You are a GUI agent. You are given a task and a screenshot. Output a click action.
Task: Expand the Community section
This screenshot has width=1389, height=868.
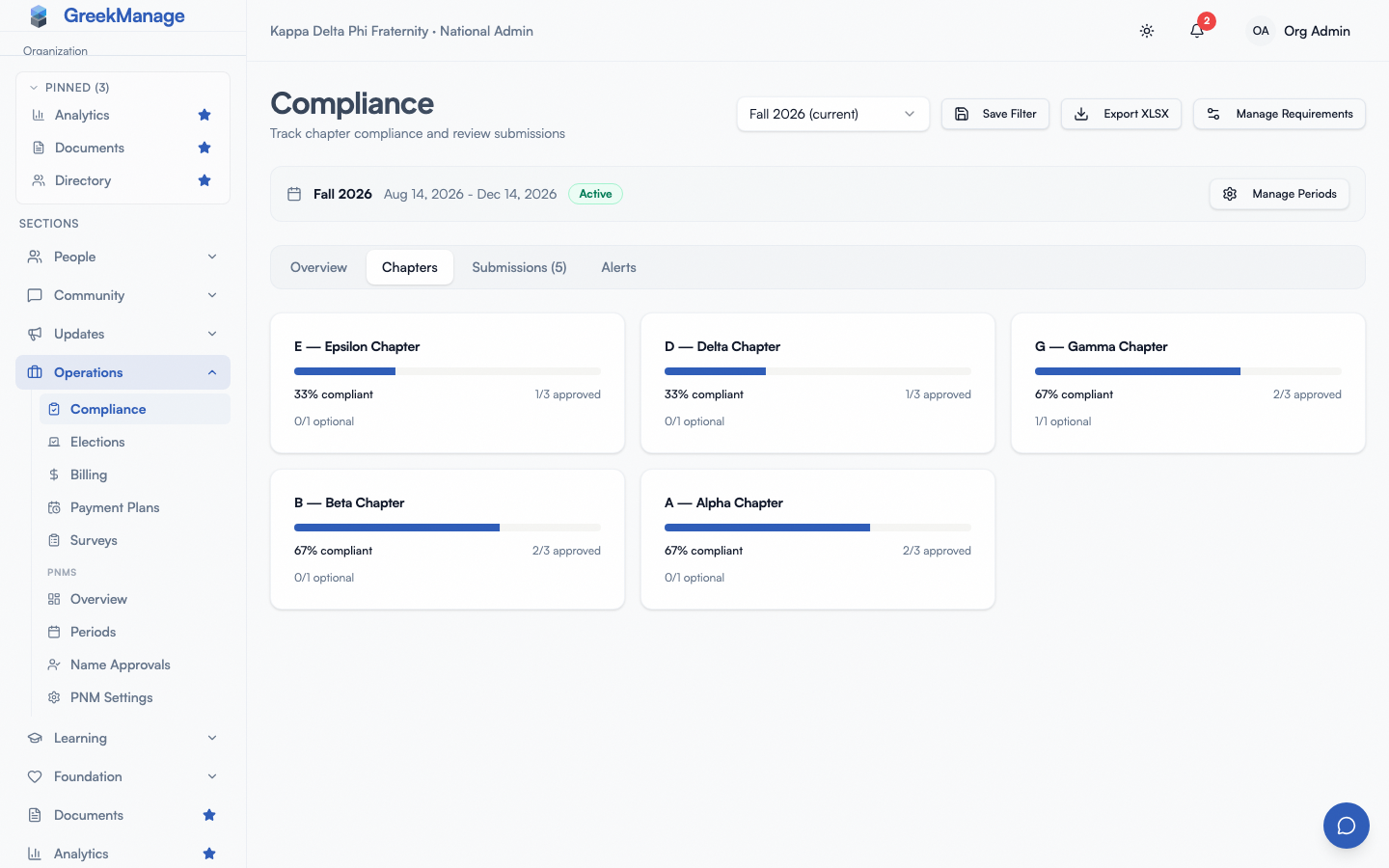123,295
